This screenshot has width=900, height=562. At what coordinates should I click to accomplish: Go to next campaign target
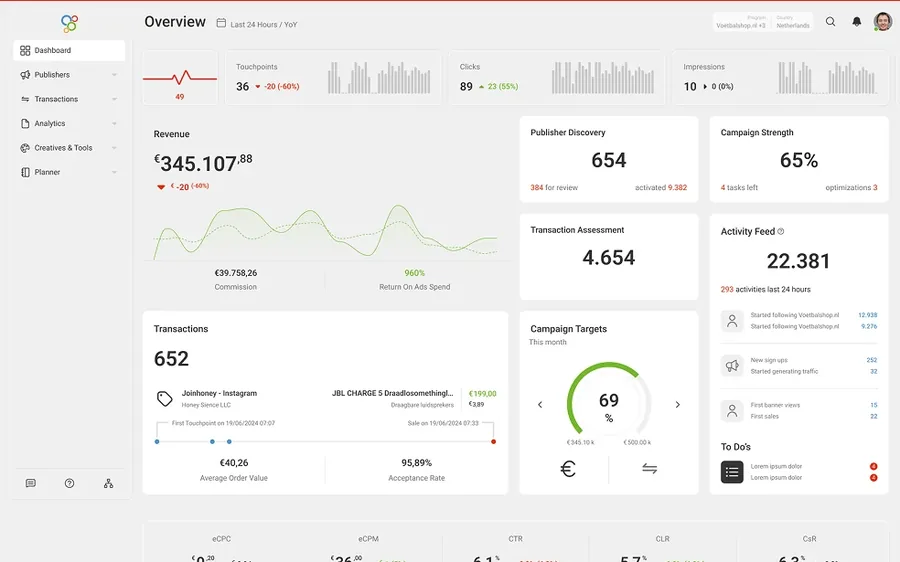[678, 405]
